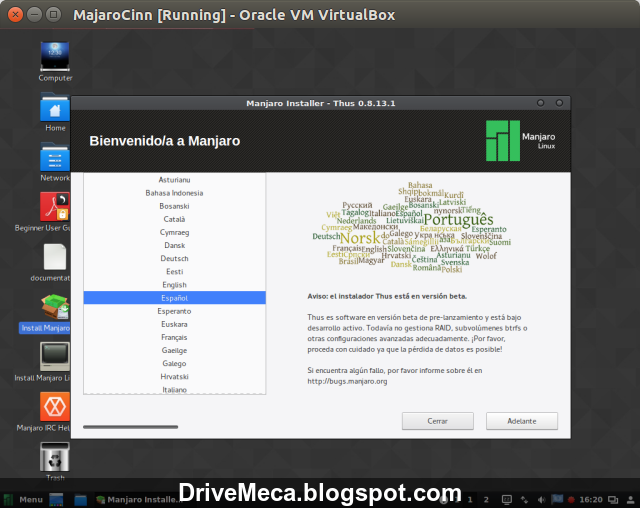Viewport: 640px width, 508px height.
Task: Maximize the VirtualBox window
Action: click(53, 15)
